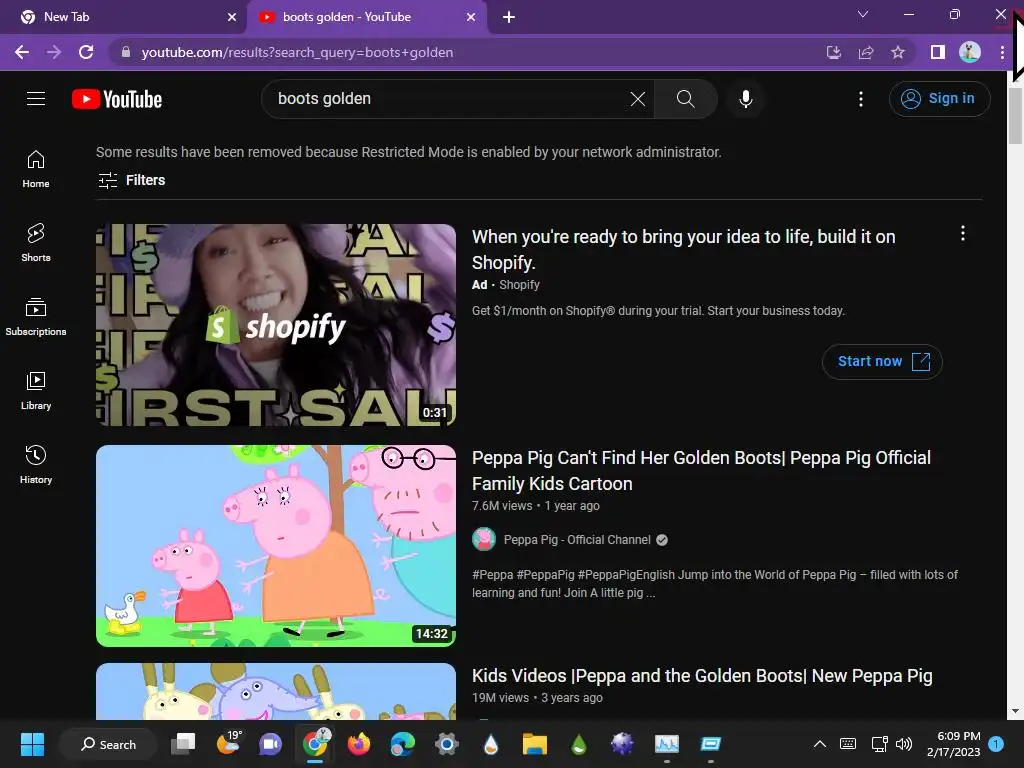The image size is (1024, 768).
Task: Open the Windows Start menu
Action: coord(32,744)
